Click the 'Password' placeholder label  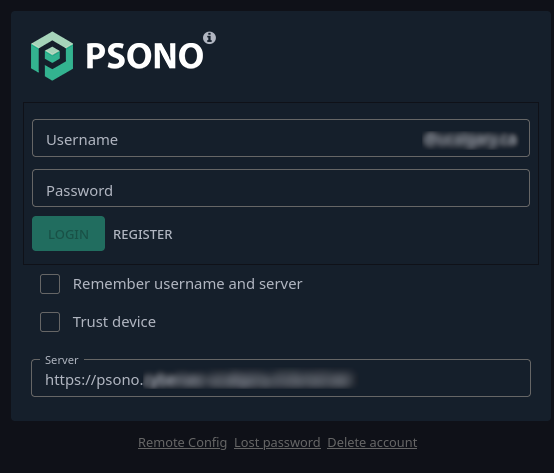point(79,191)
